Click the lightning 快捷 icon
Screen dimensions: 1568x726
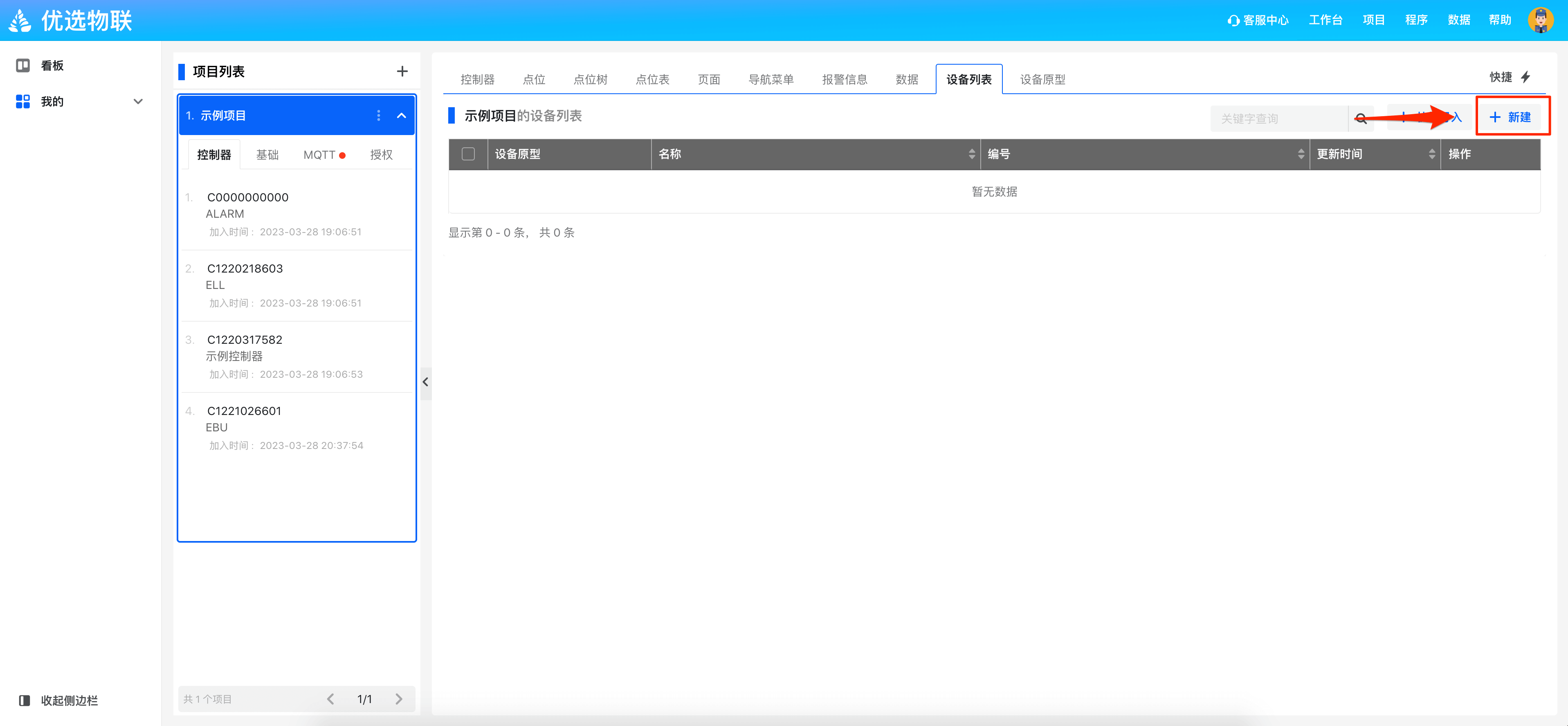coord(1526,77)
